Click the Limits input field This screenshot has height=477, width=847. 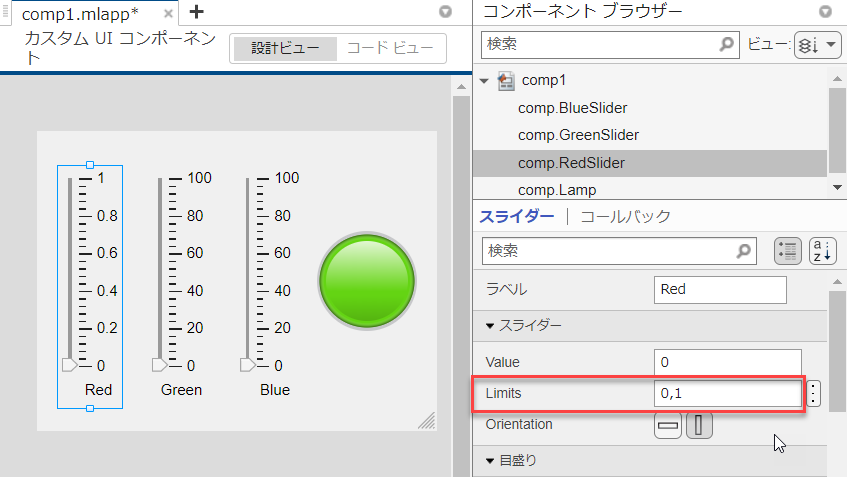(727, 394)
